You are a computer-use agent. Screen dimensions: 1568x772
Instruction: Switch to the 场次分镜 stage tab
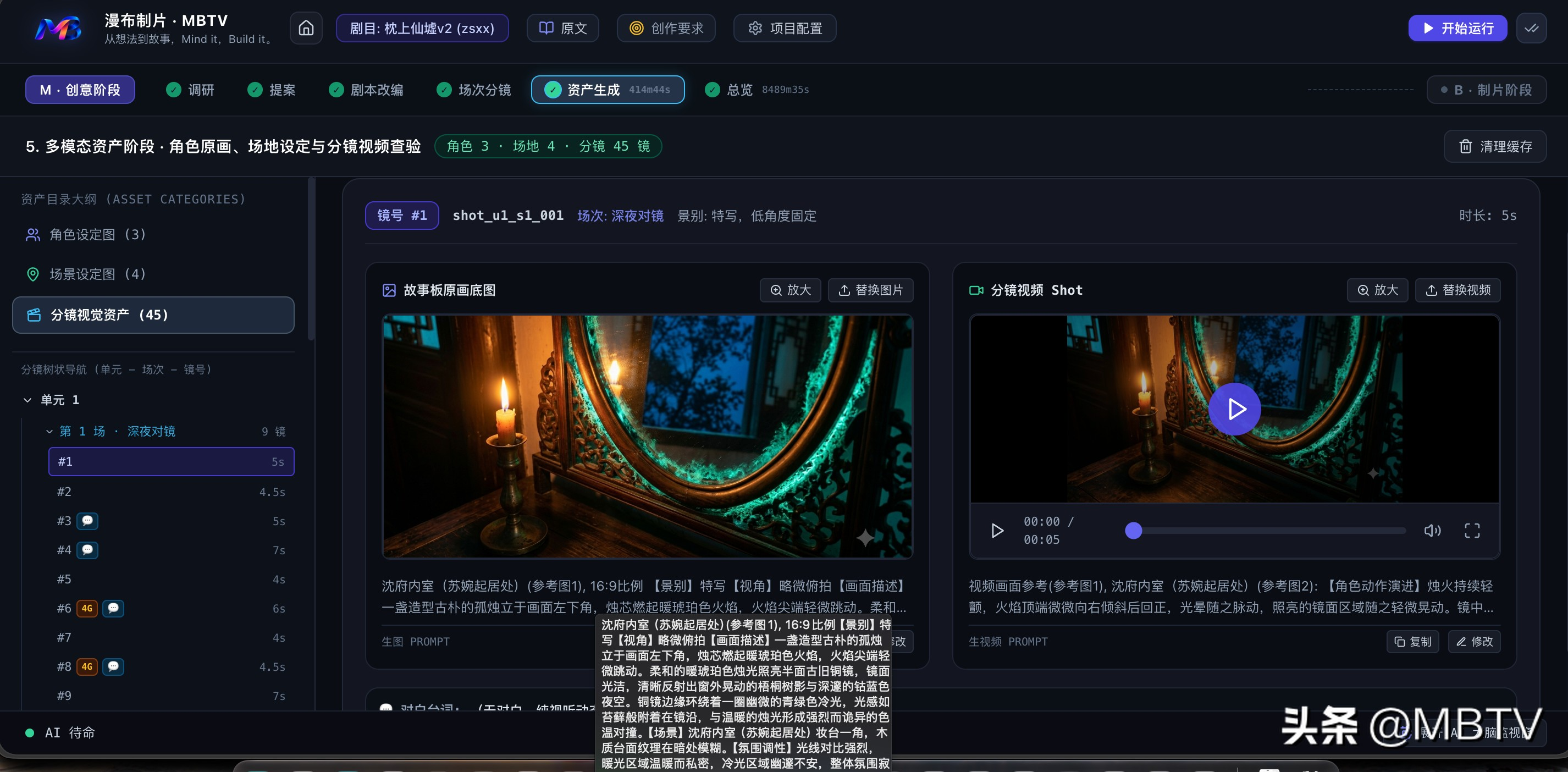point(473,90)
